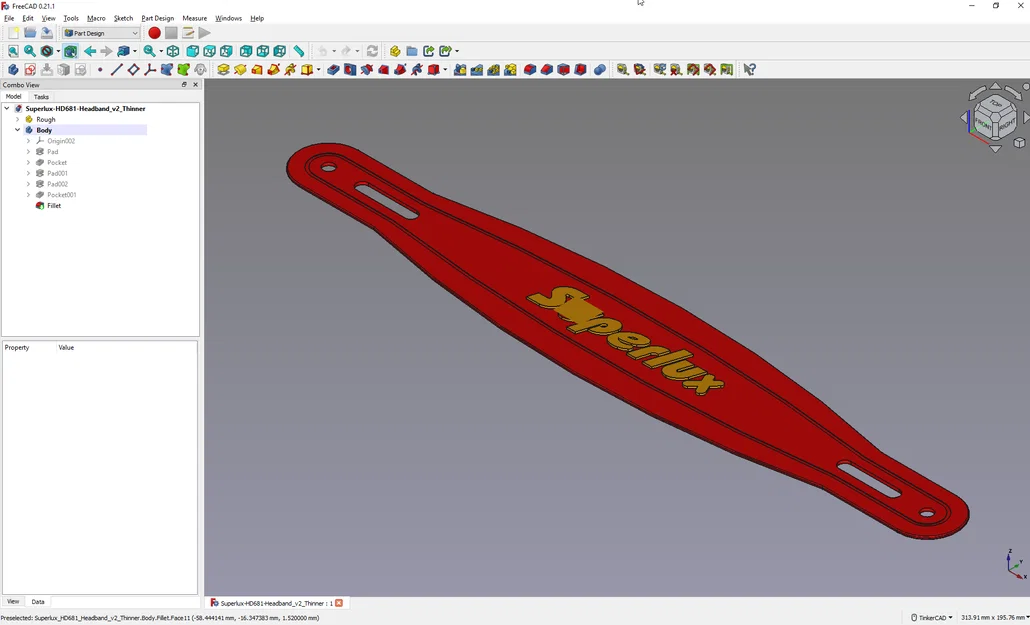Click the New document icon
The width and height of the screenshot is (1030, 625).
coord(13,33)
